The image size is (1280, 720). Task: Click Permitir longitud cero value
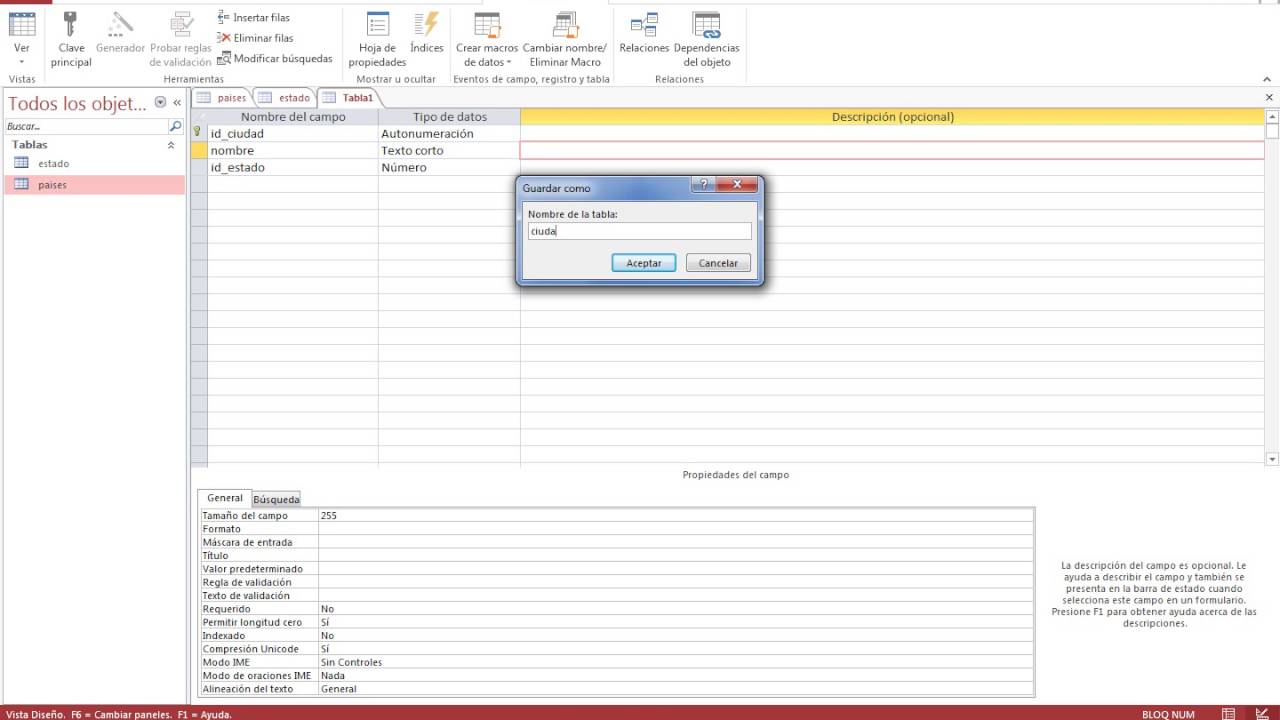(x=676, y=622)
